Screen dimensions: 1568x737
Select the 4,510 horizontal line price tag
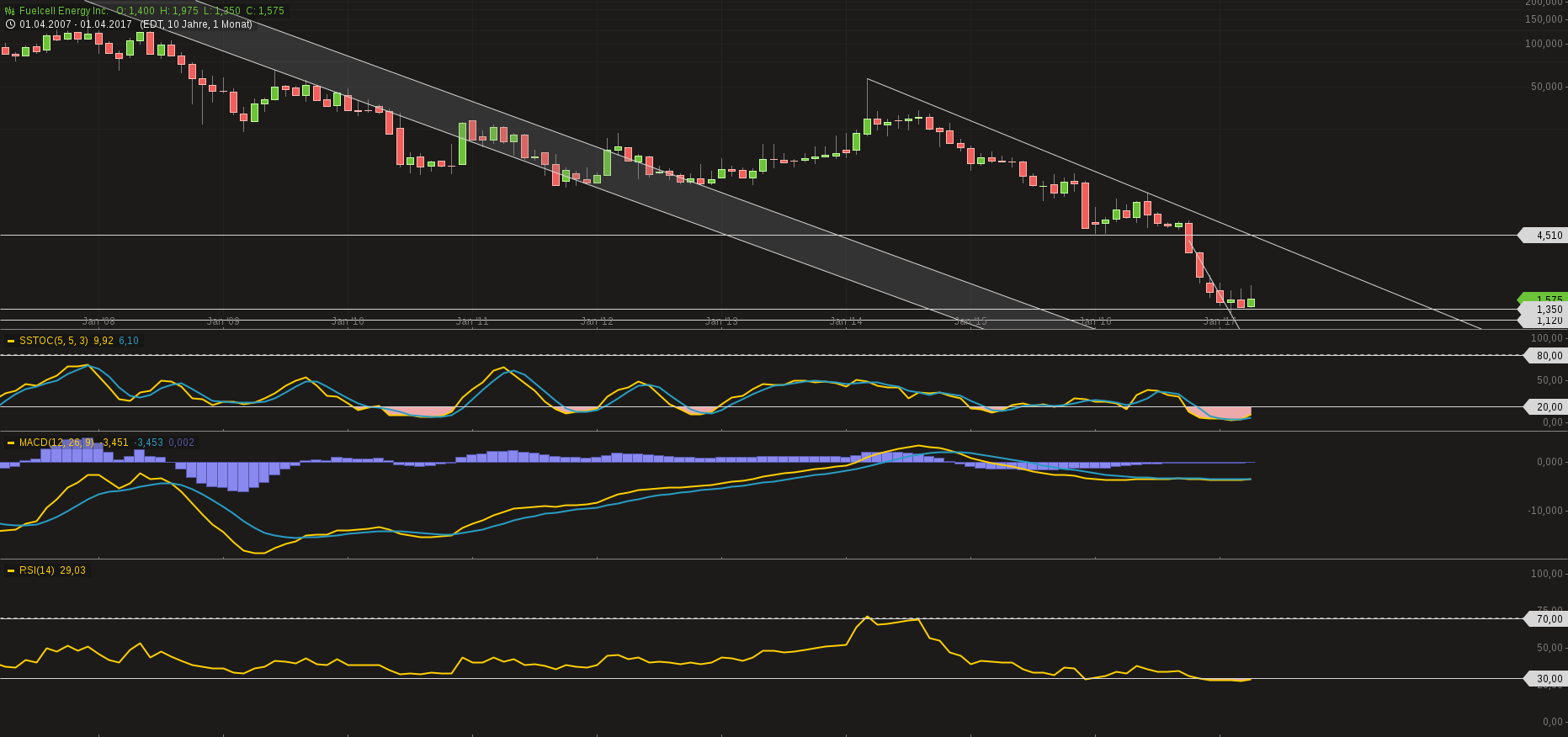1543,236
